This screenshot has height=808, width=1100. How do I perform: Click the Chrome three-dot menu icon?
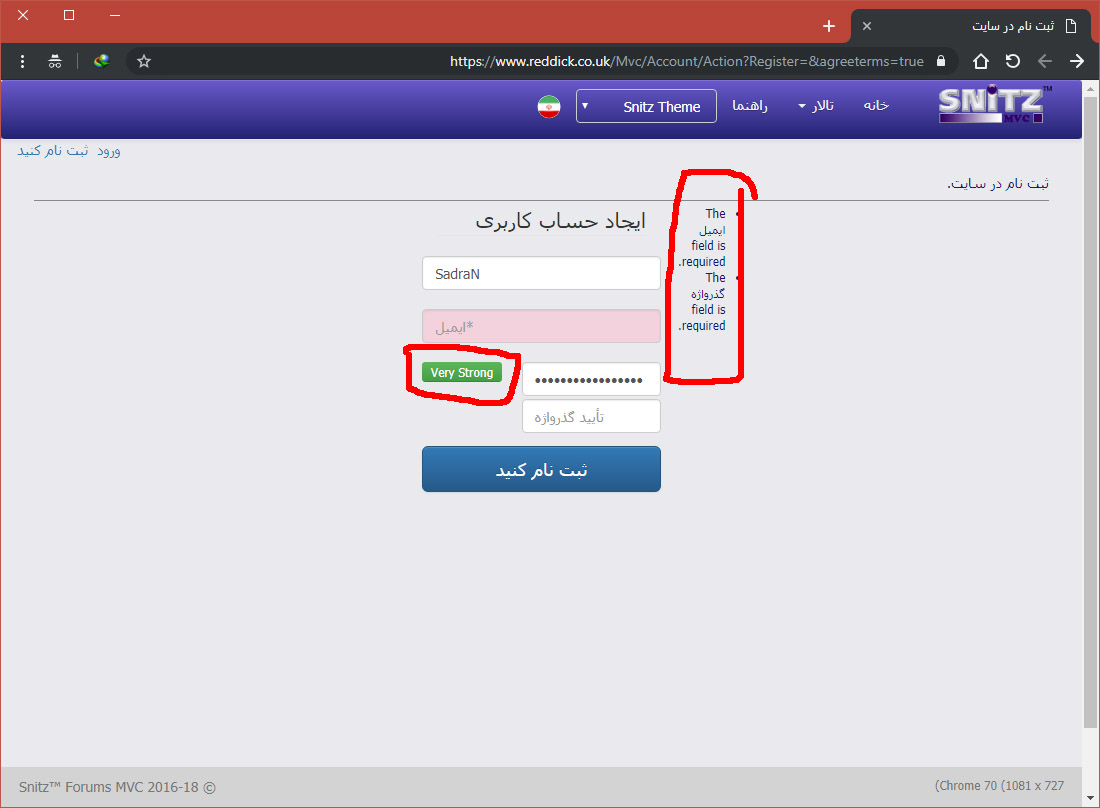point(22,61)
